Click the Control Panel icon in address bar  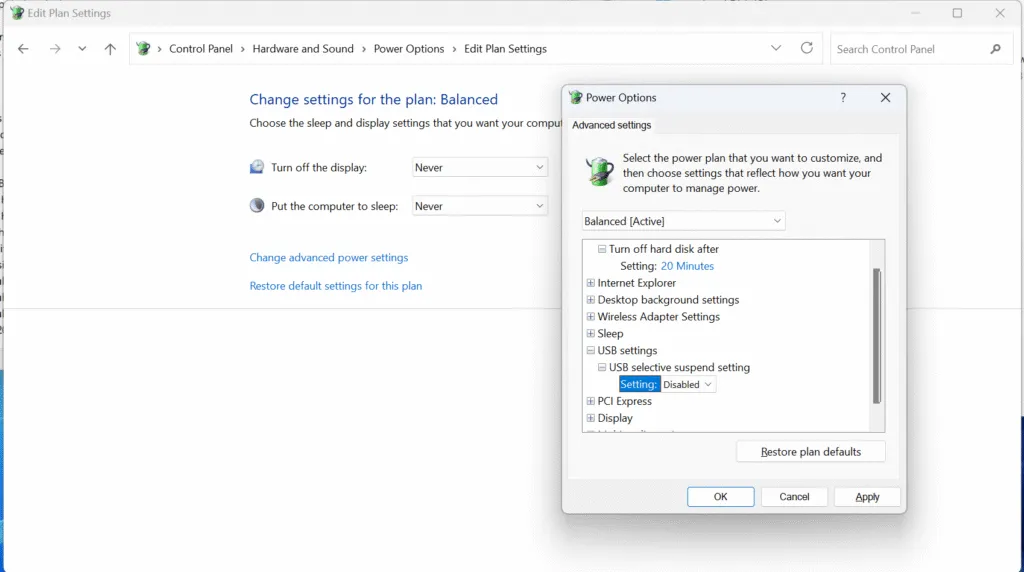tap(143, 49)
